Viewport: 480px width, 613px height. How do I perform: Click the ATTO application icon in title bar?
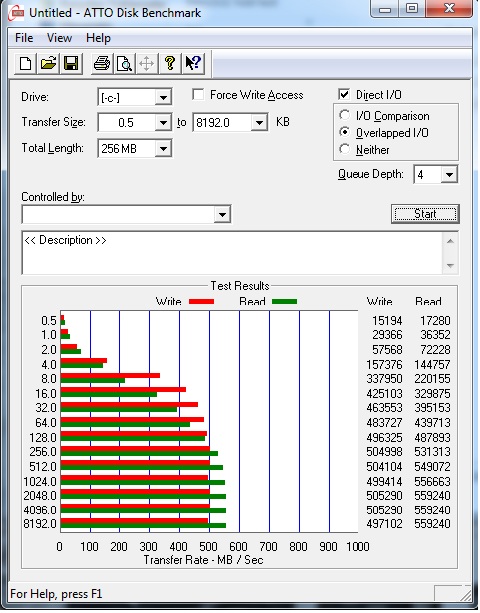tap(16, 13)
